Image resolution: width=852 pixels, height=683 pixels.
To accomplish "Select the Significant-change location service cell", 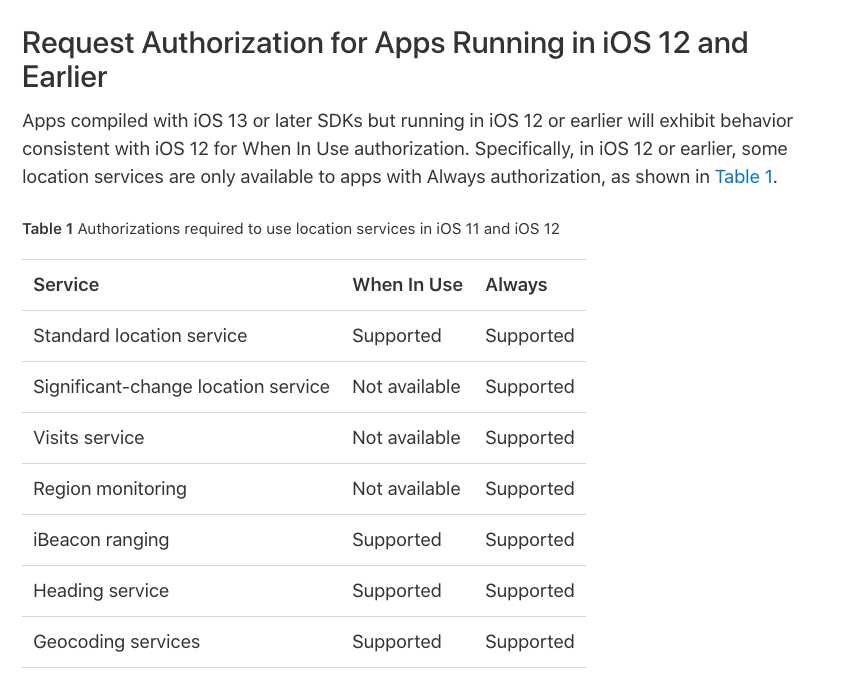I will click(181, 387).
